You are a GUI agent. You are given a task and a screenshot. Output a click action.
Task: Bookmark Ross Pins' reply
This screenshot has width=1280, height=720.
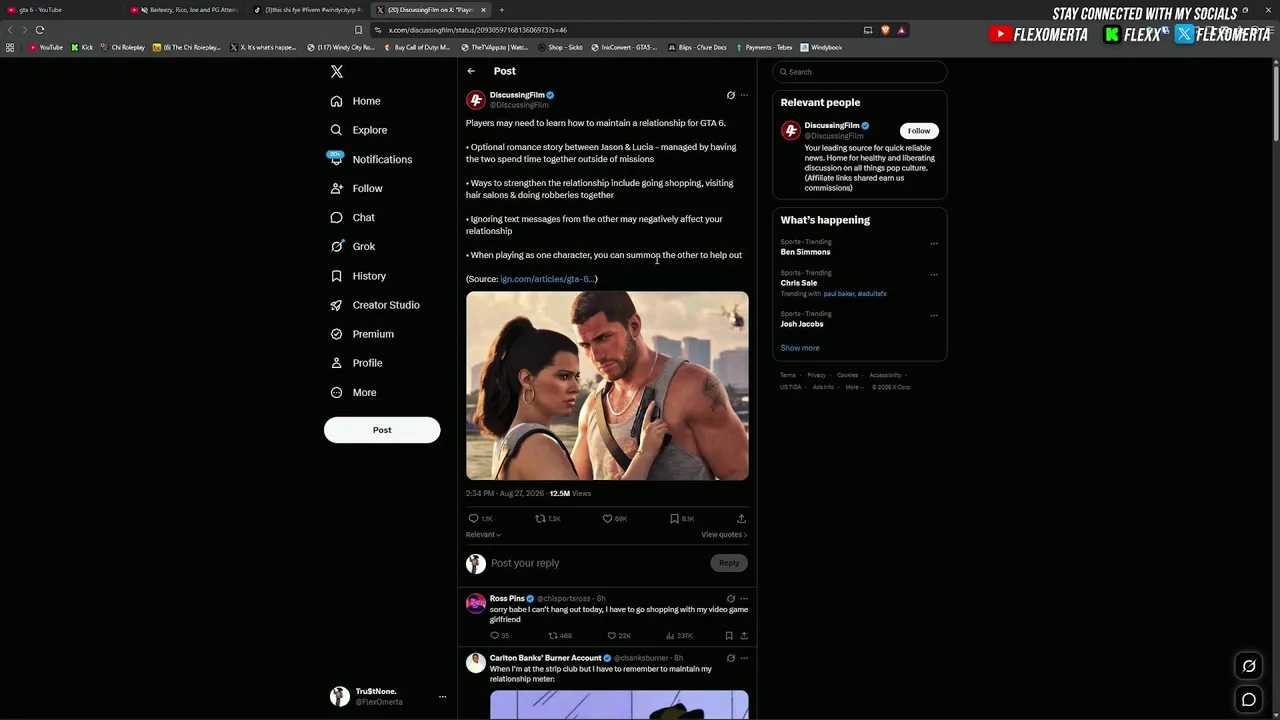tap(728, 636)
